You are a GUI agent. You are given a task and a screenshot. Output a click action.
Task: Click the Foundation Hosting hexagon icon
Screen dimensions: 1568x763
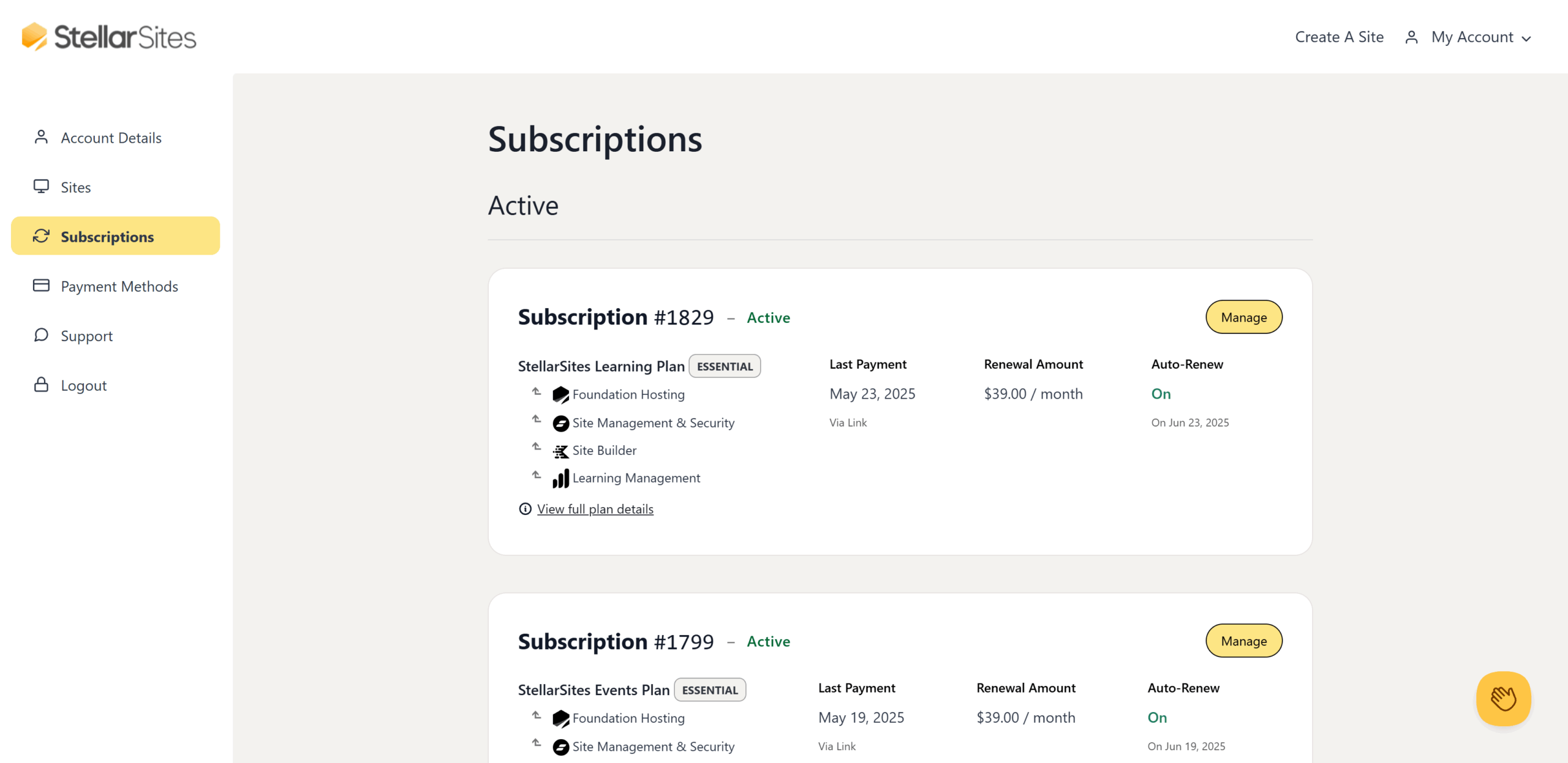[x=560, y=394]
